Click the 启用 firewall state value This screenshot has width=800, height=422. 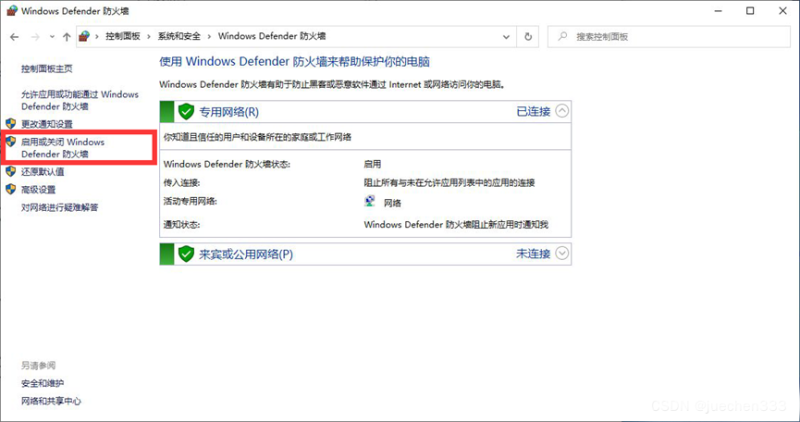[x=372, y=164]
